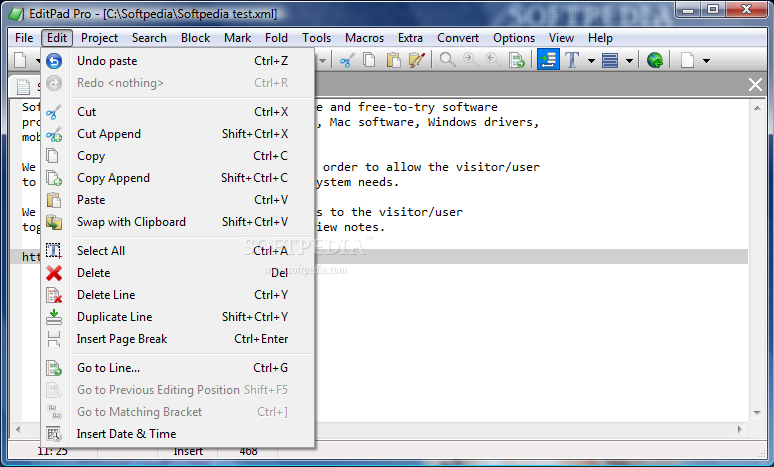Screen dimensions: 774x467
Task: Click the magnifying glass Search icon
Action: (x=447, y=60)
